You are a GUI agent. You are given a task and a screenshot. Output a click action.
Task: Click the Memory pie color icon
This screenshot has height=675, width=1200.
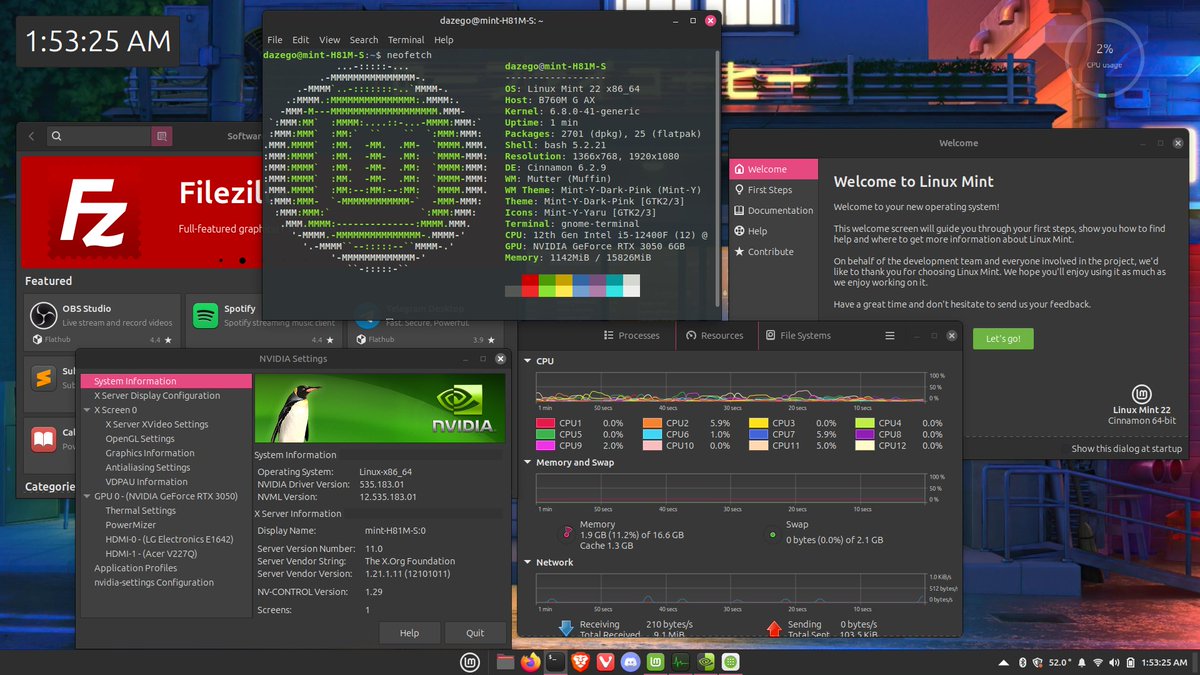[x=567, y=534]
